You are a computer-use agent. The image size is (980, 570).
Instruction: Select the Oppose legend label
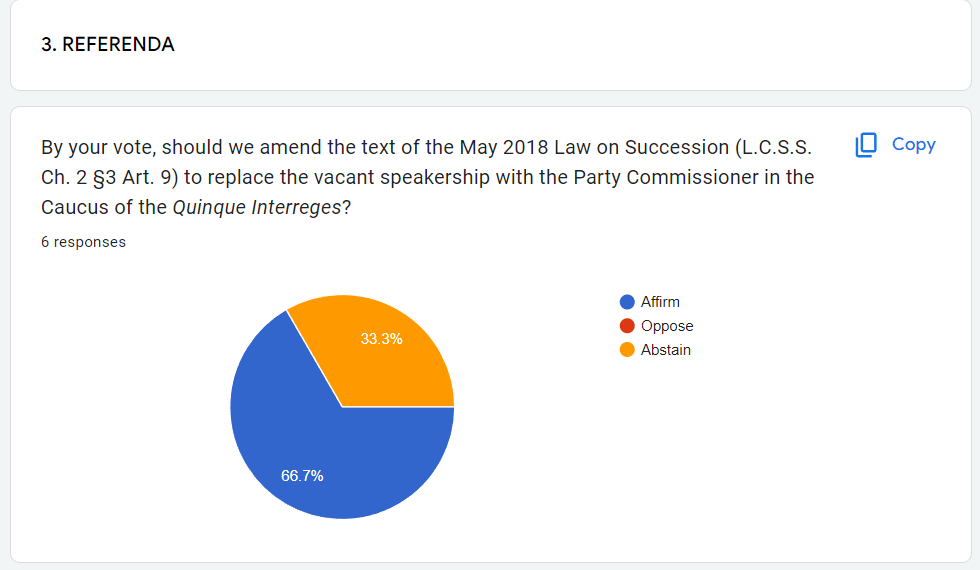coord(667,326)
